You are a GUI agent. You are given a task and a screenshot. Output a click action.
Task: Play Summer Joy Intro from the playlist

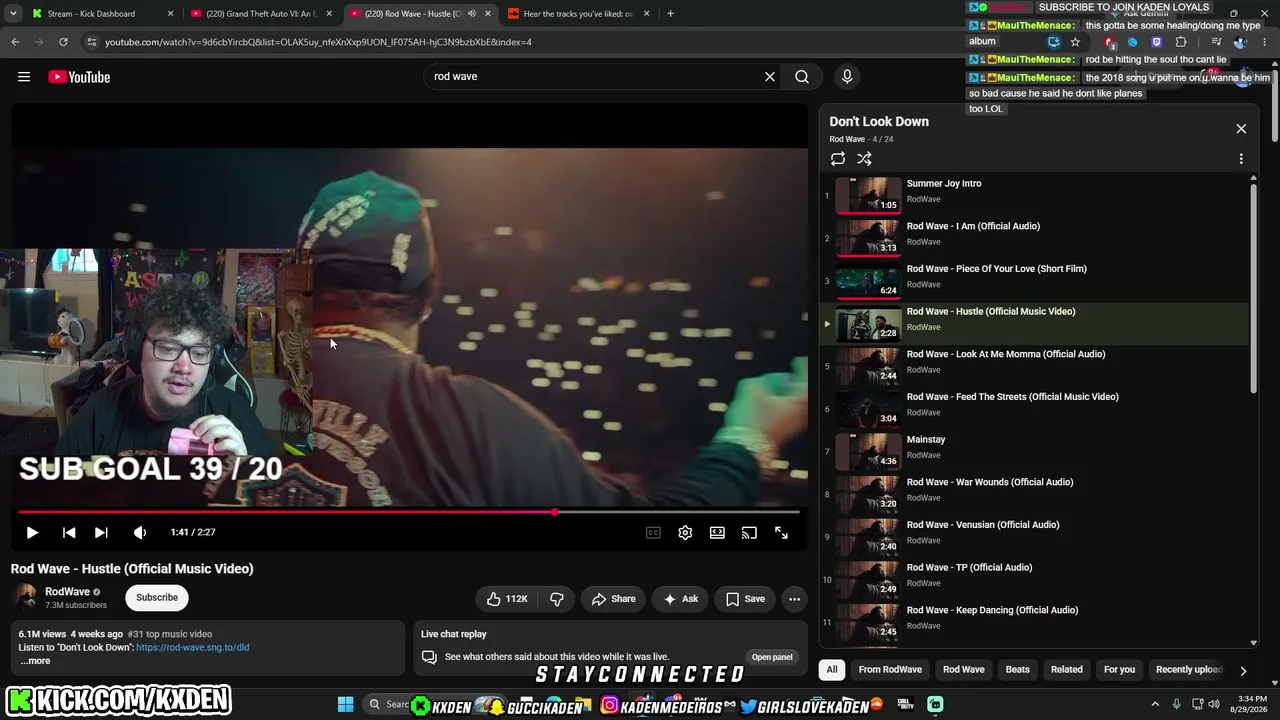coord(1035,195)
